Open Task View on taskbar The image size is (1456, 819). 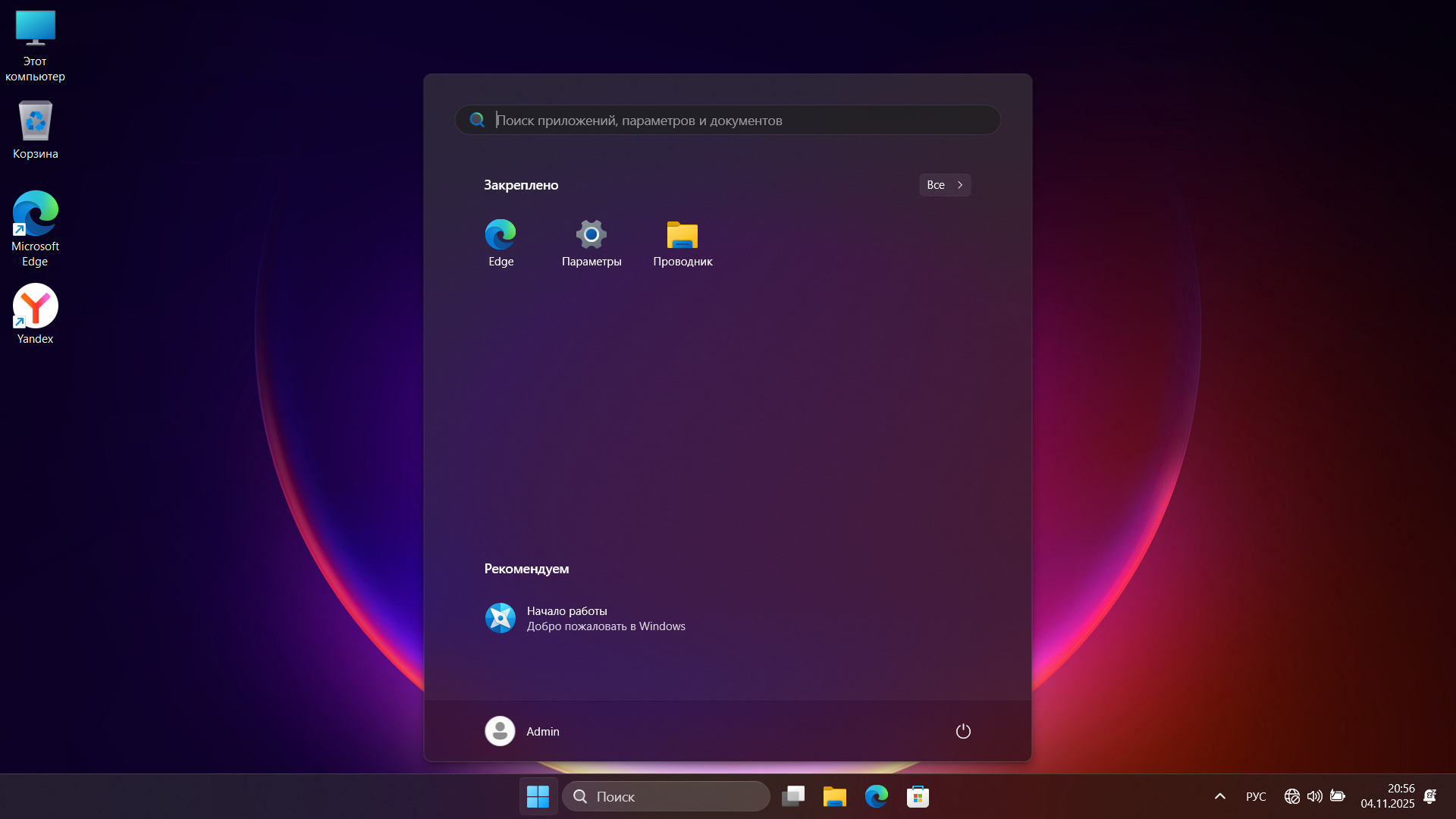coord(793,796)
